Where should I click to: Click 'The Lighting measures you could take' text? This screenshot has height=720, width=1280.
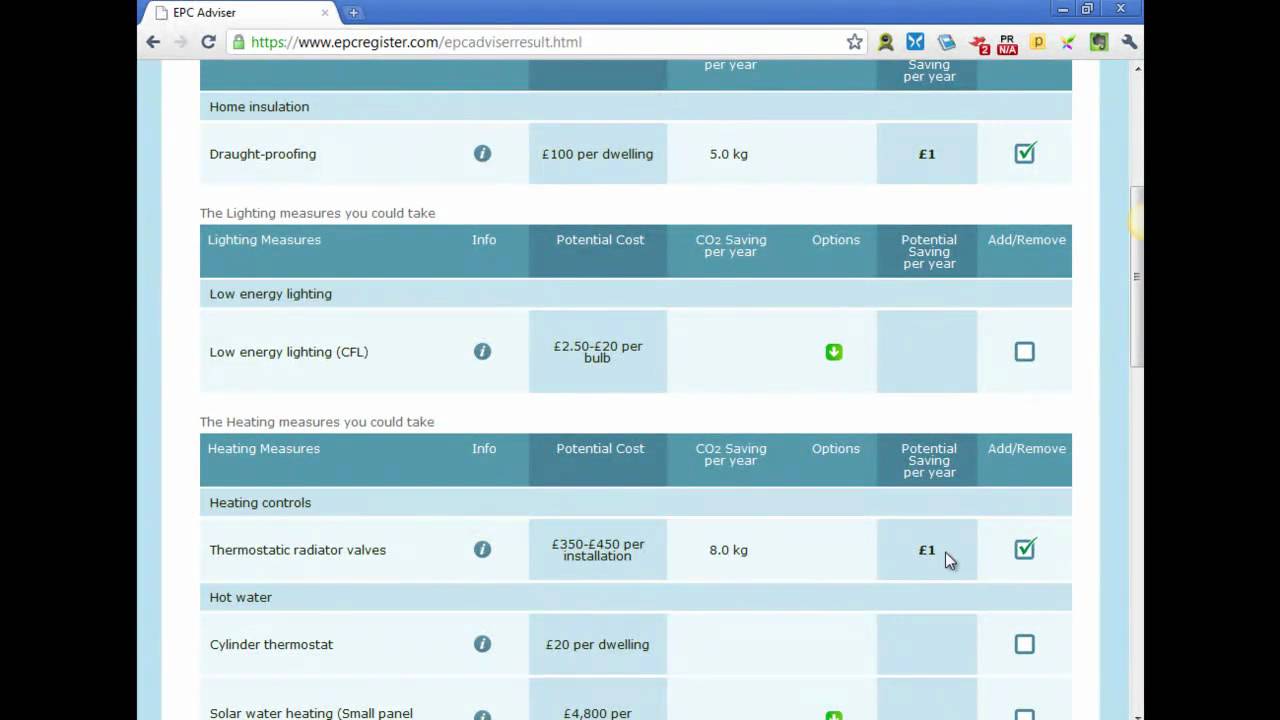tap(318, 213)
